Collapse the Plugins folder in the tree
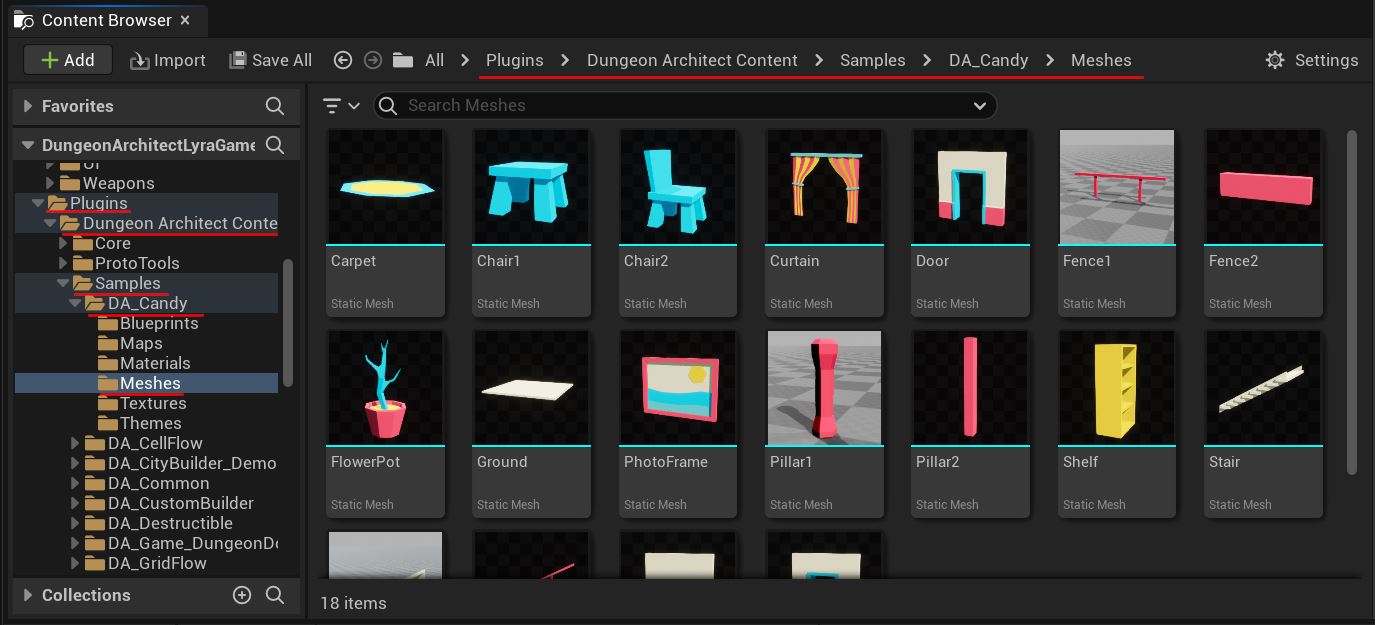 click(38, 203)
